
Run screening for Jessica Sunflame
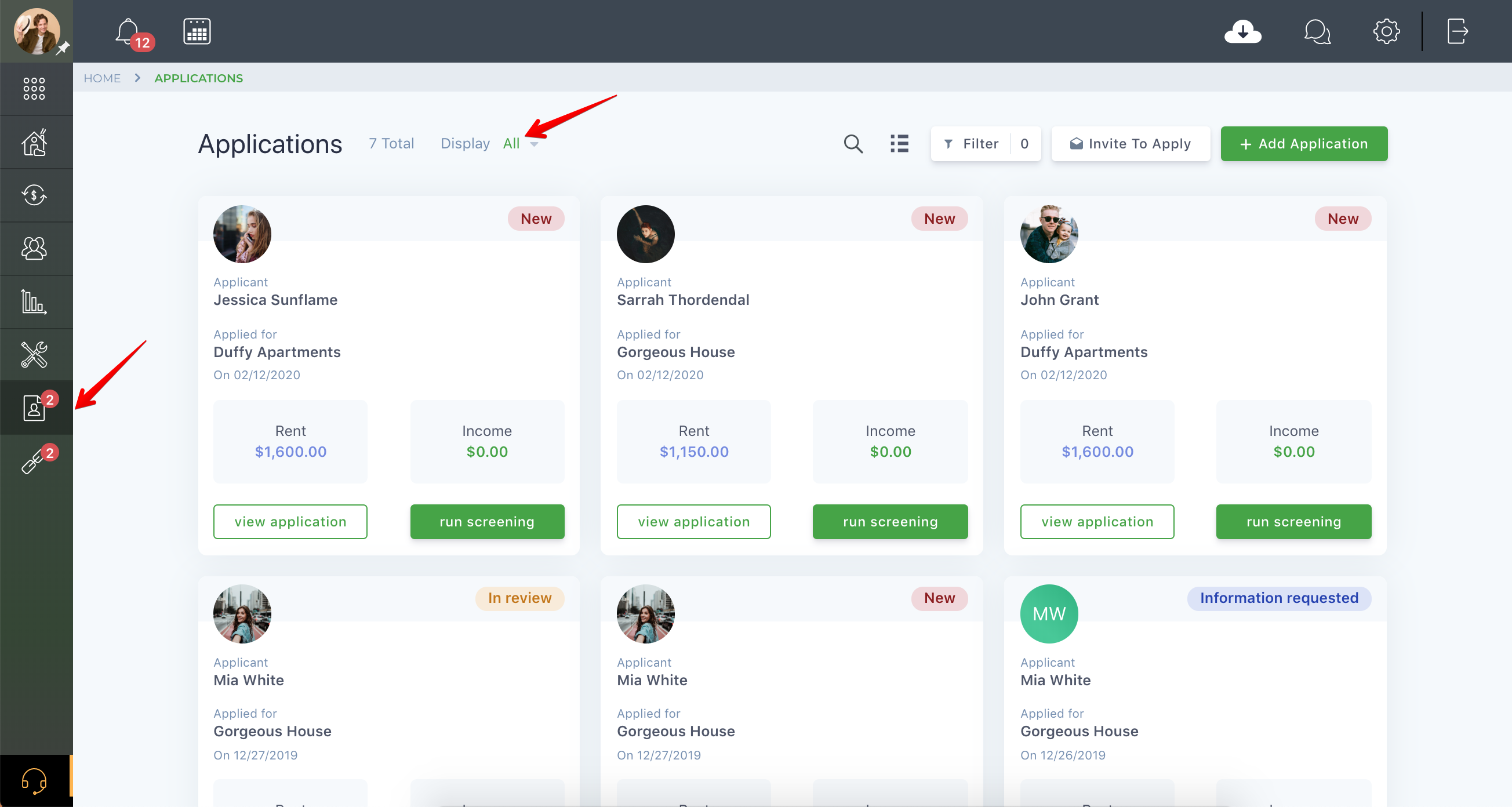tap(487, 522)
